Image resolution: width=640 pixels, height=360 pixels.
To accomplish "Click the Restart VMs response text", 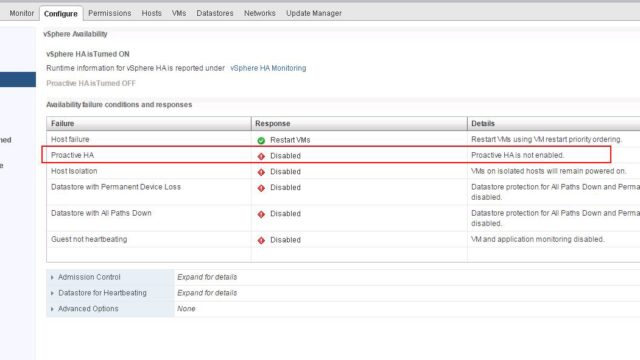I will [290, 140].
